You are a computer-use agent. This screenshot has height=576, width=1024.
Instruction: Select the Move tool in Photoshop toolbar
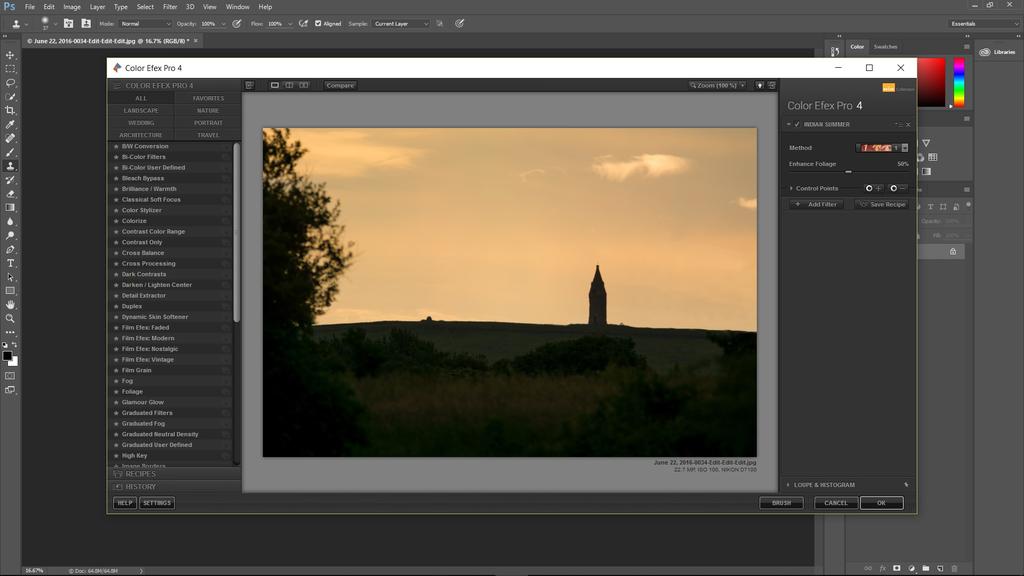pyautogui.click(x=10, y=55)
